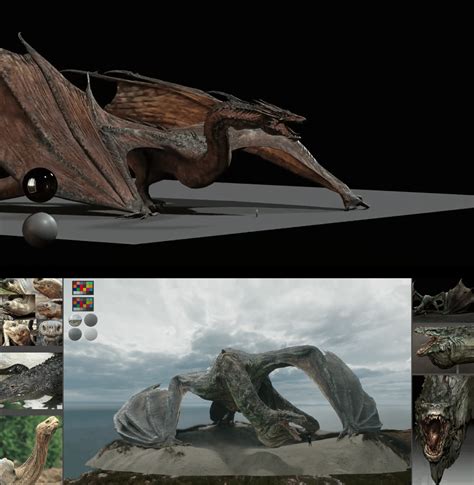
Task: Open the tortoise neck reference photo
Action: (x=31, y=450)
